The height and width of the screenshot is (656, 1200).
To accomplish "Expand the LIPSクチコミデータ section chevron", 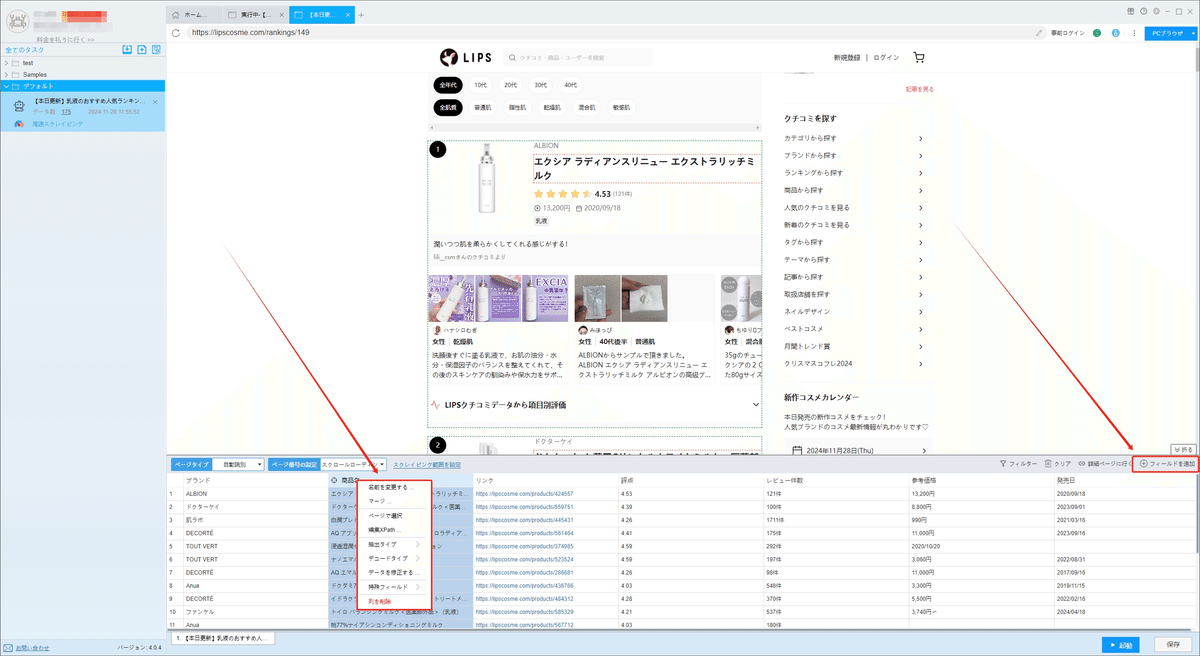I will coord(755,405).
